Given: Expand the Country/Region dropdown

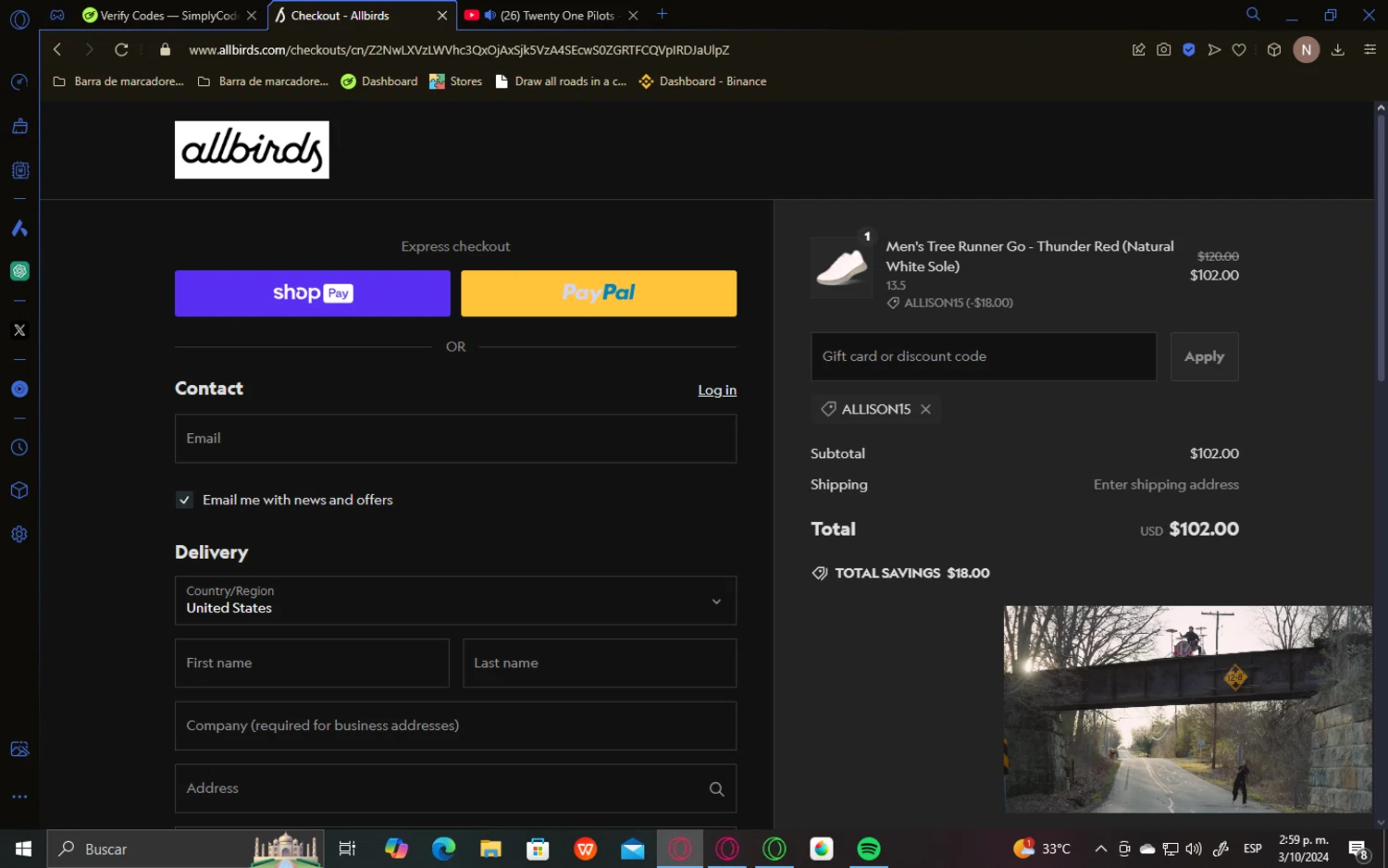Looking at the screenshot, I should pos(455,601).
